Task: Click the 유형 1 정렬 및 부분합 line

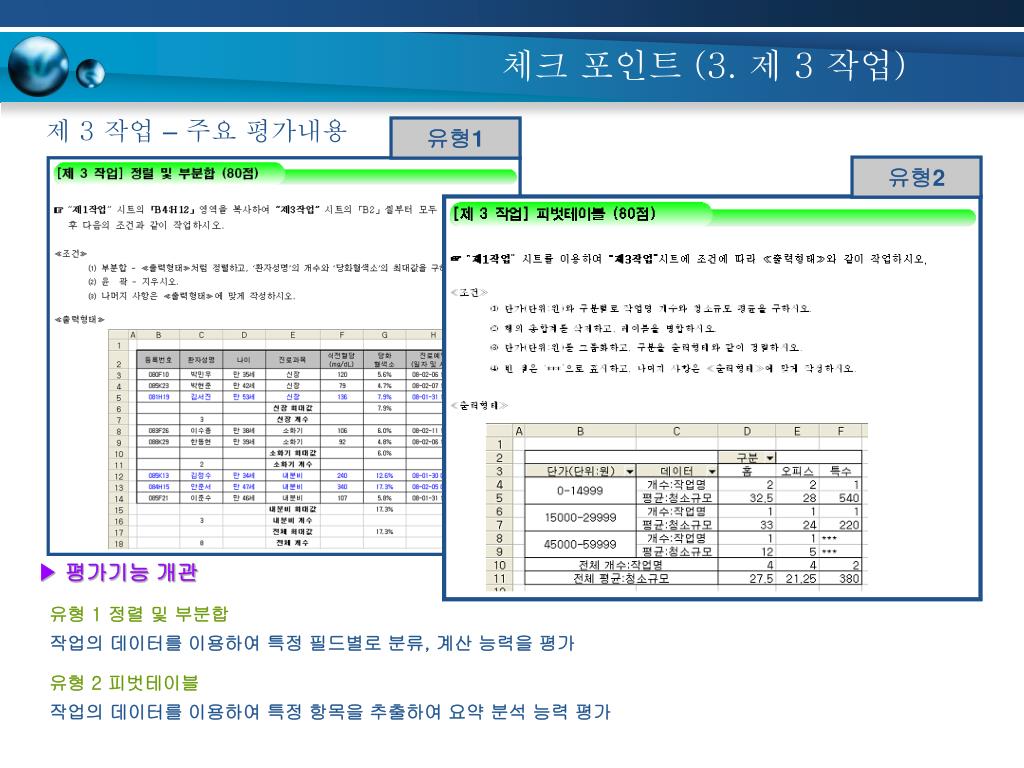Action: coord(139,614)
